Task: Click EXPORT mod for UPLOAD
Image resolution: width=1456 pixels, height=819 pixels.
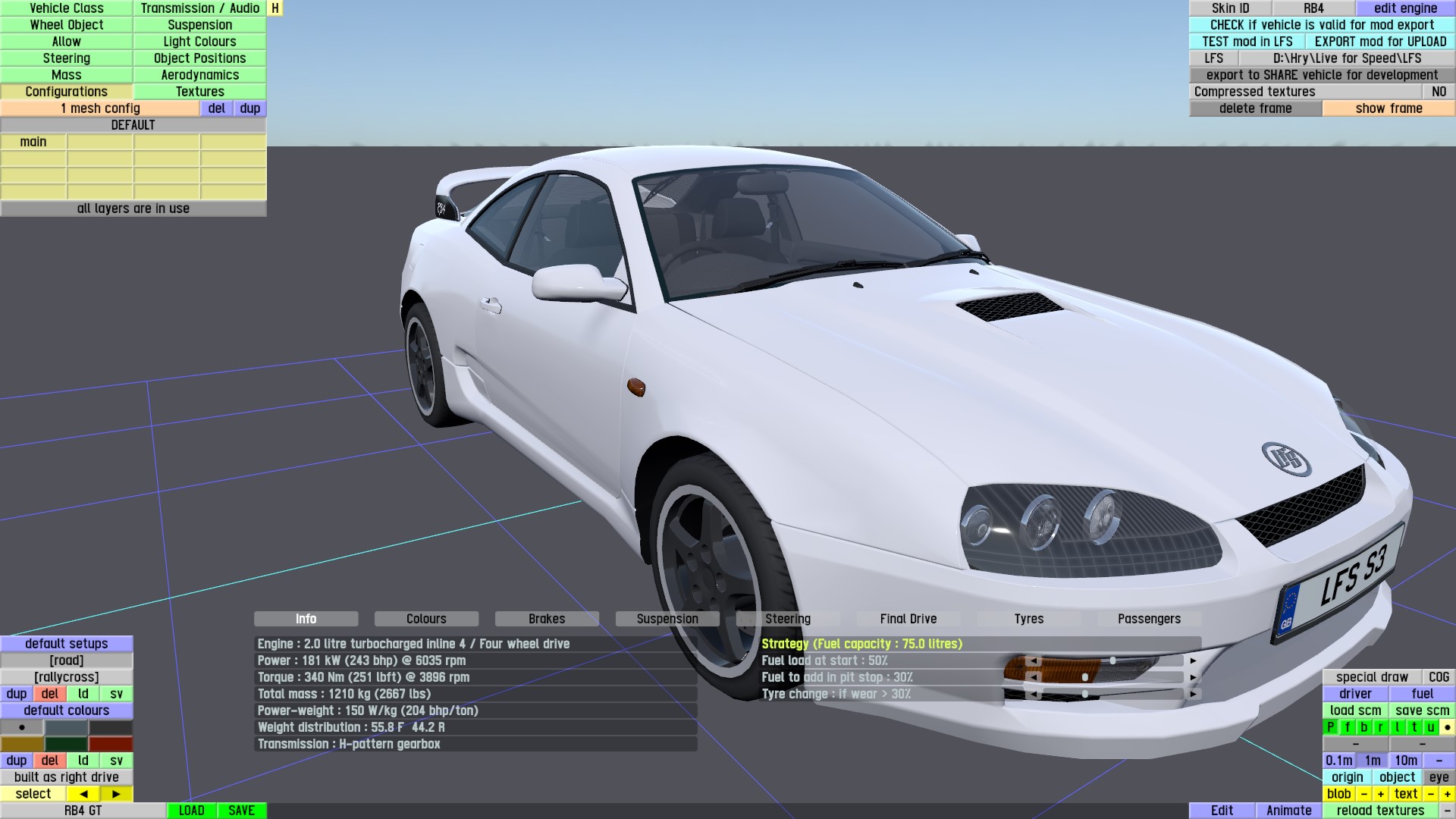Action: [1380, 42]
